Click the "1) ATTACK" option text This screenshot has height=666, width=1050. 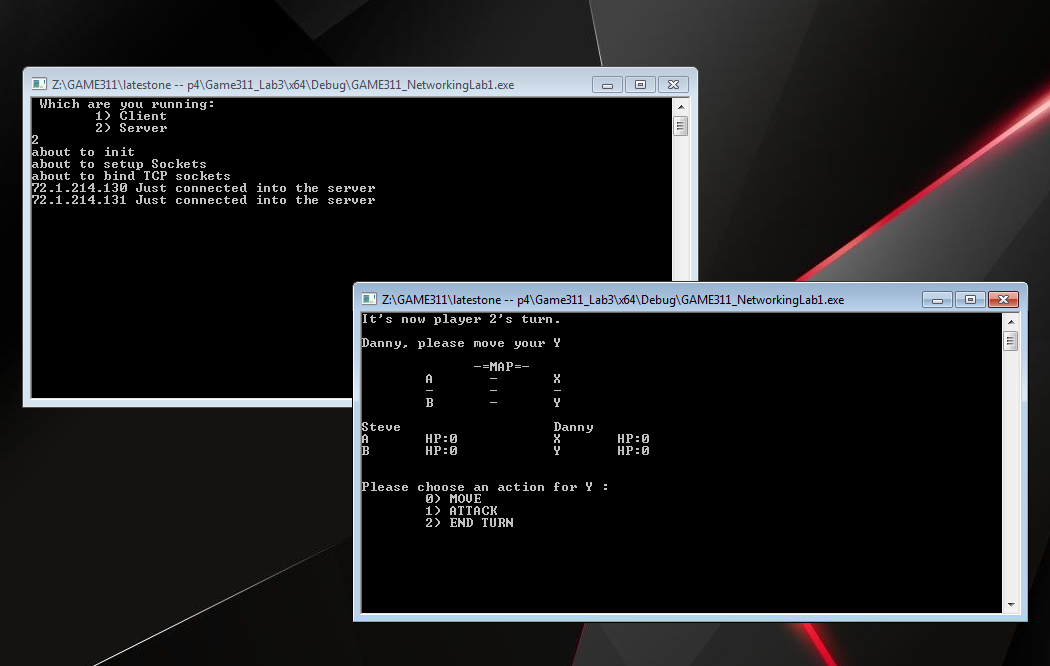point(461,511)
